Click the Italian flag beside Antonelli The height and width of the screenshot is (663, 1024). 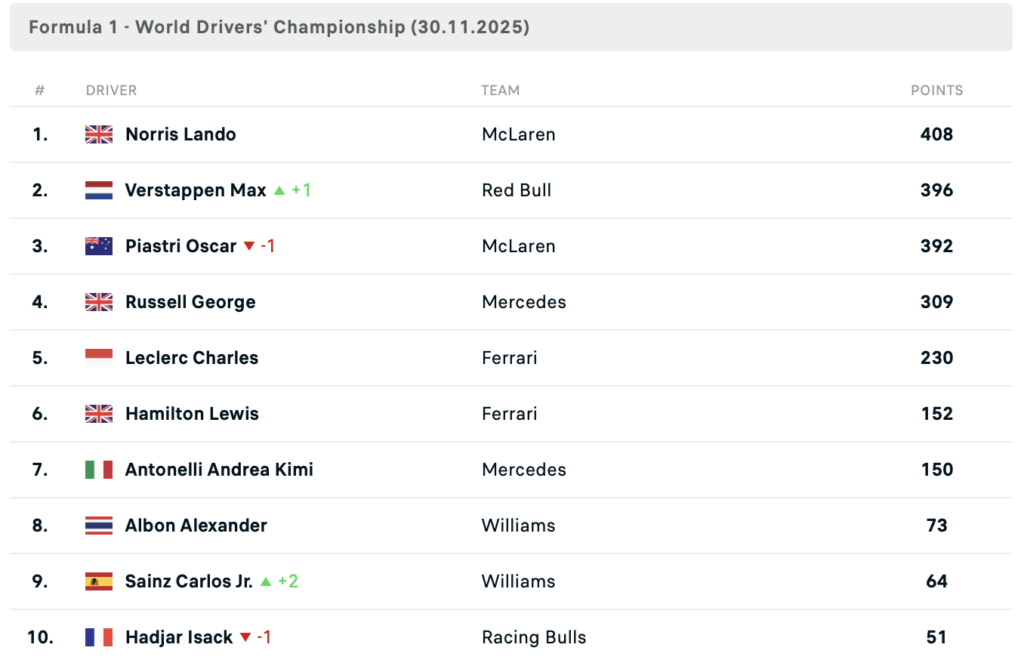pos(99,470)
